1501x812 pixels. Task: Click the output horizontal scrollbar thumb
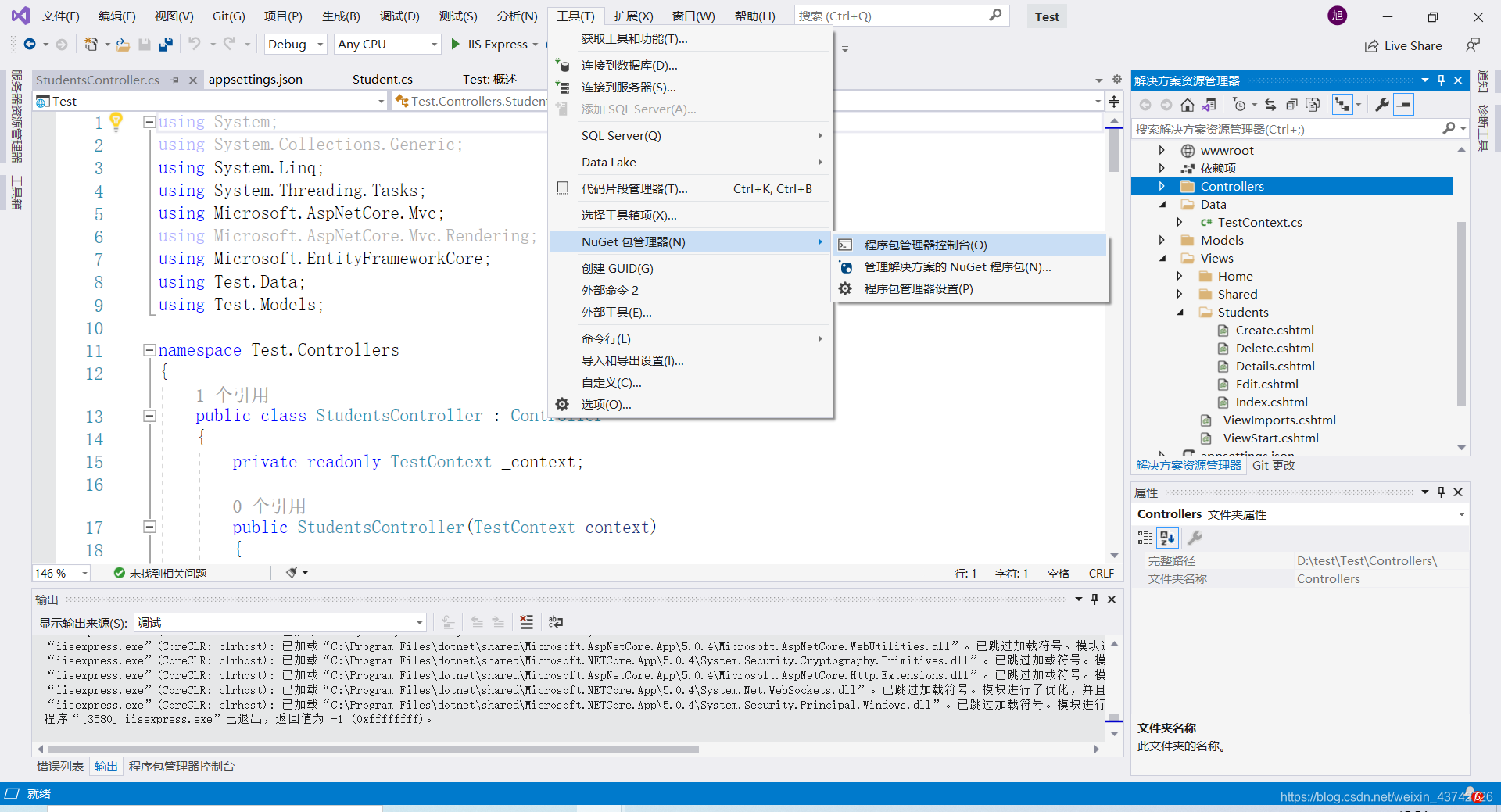pyautogui.click(x=374, y=749)
